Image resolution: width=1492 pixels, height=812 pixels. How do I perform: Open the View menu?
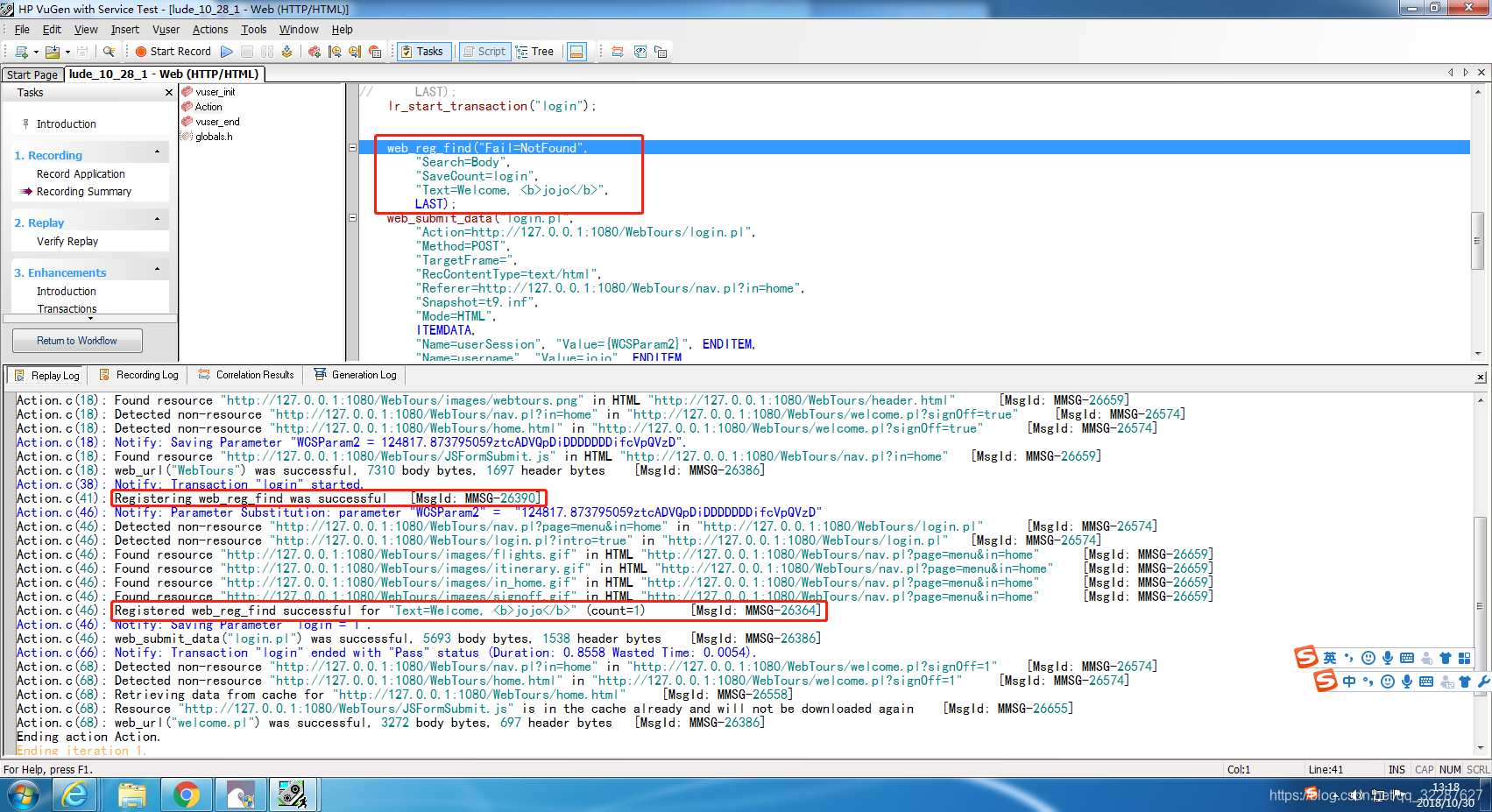pos(86,30)
